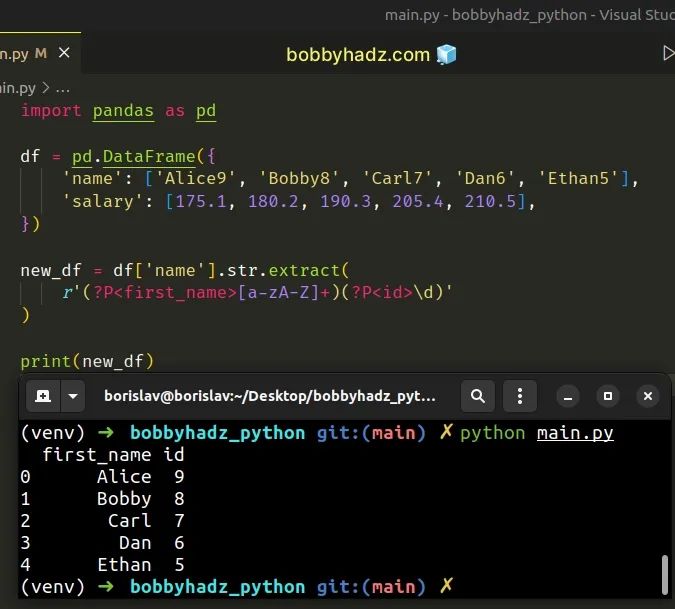
Task: Maximize the terminal window
Action: tap(608, 396)
